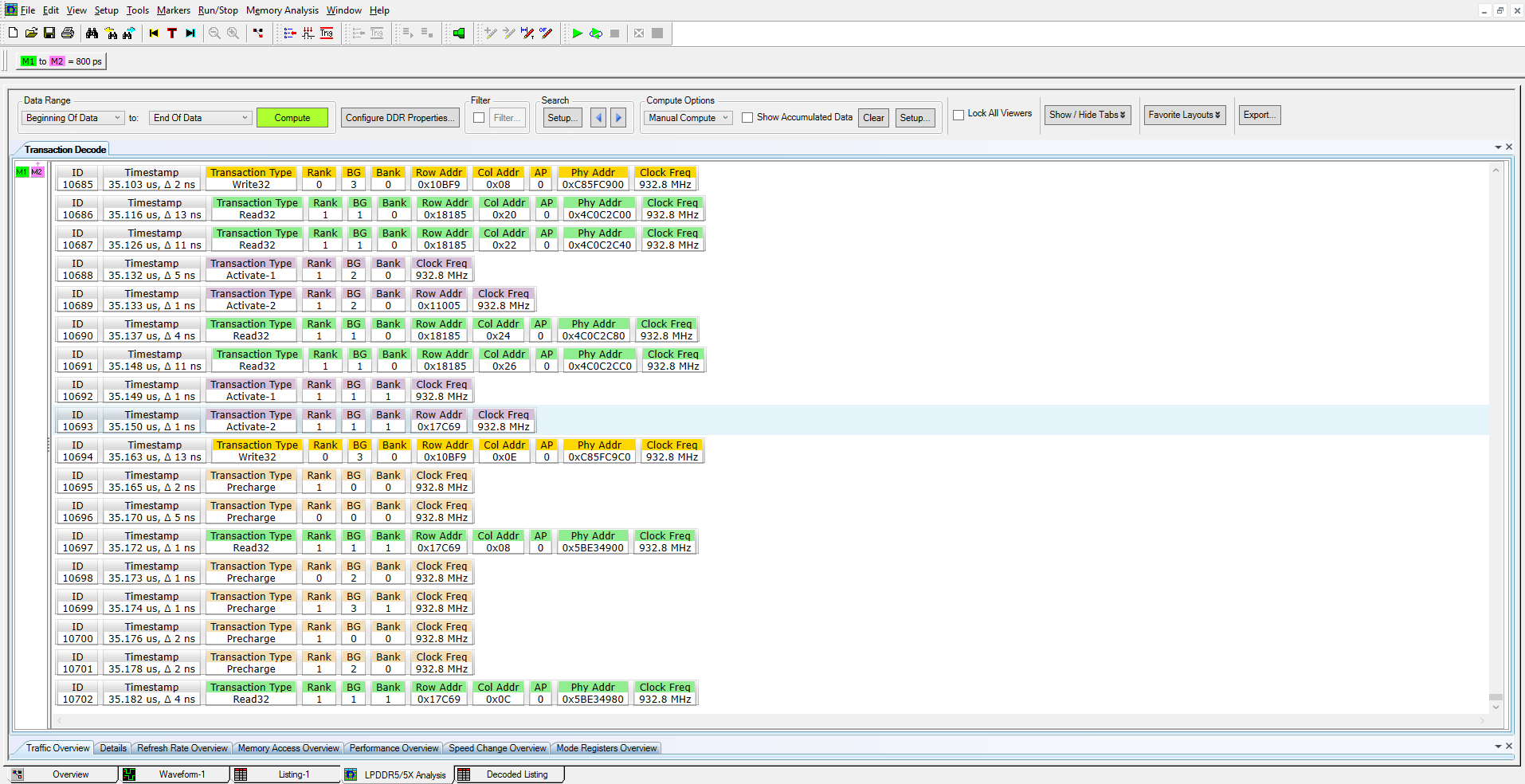This screenshot has width=1525, height=784.
Task: Click the printer icon in the toolbar
Action: point(68,33)
